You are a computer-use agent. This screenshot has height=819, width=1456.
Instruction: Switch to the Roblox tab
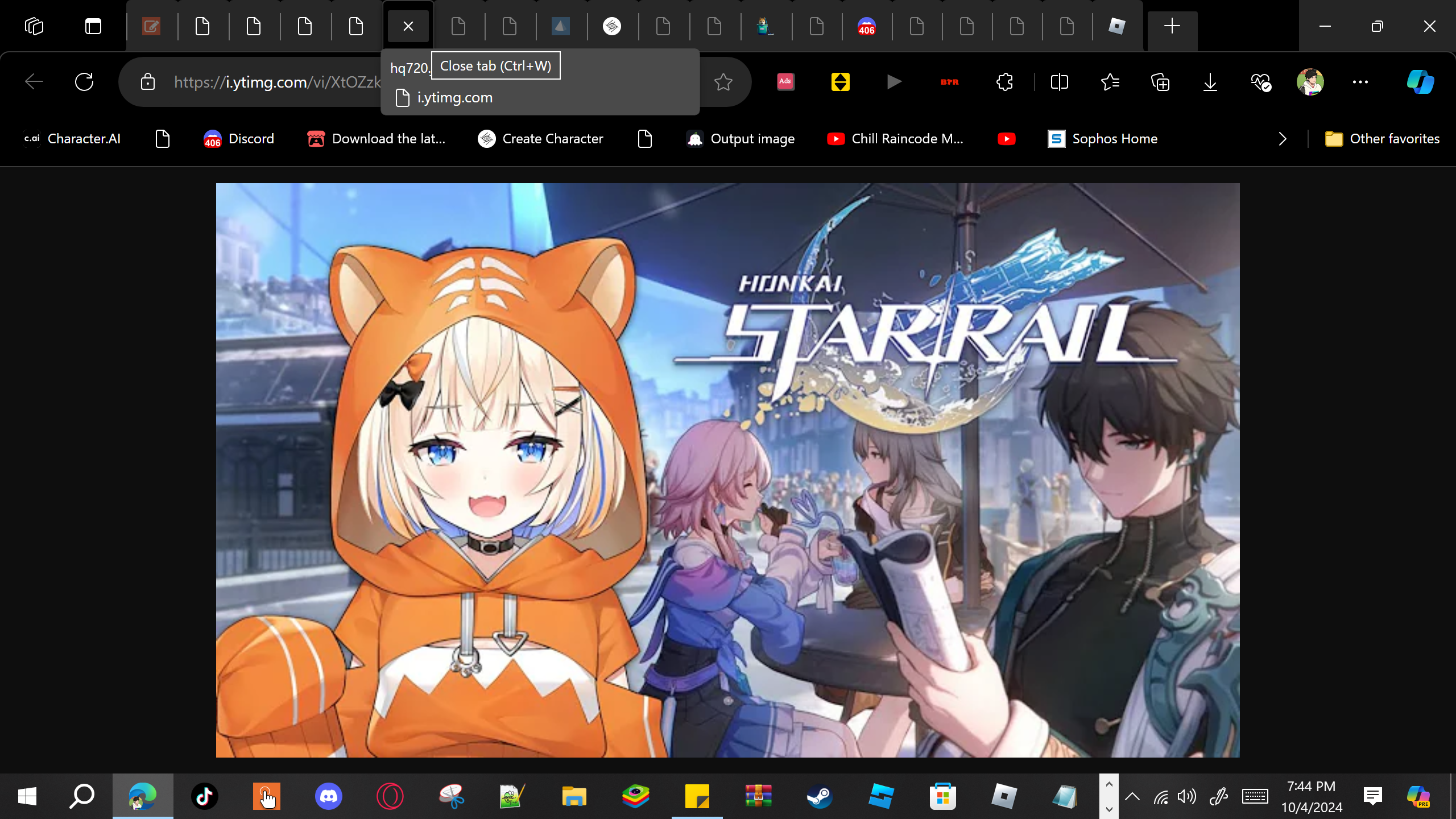tap(1117, 26)
